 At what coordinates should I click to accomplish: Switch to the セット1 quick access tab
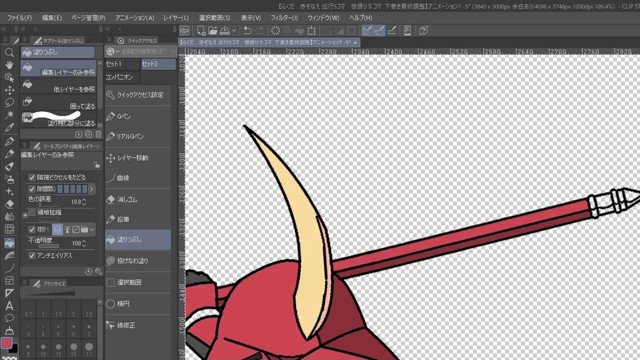(122, 64)
